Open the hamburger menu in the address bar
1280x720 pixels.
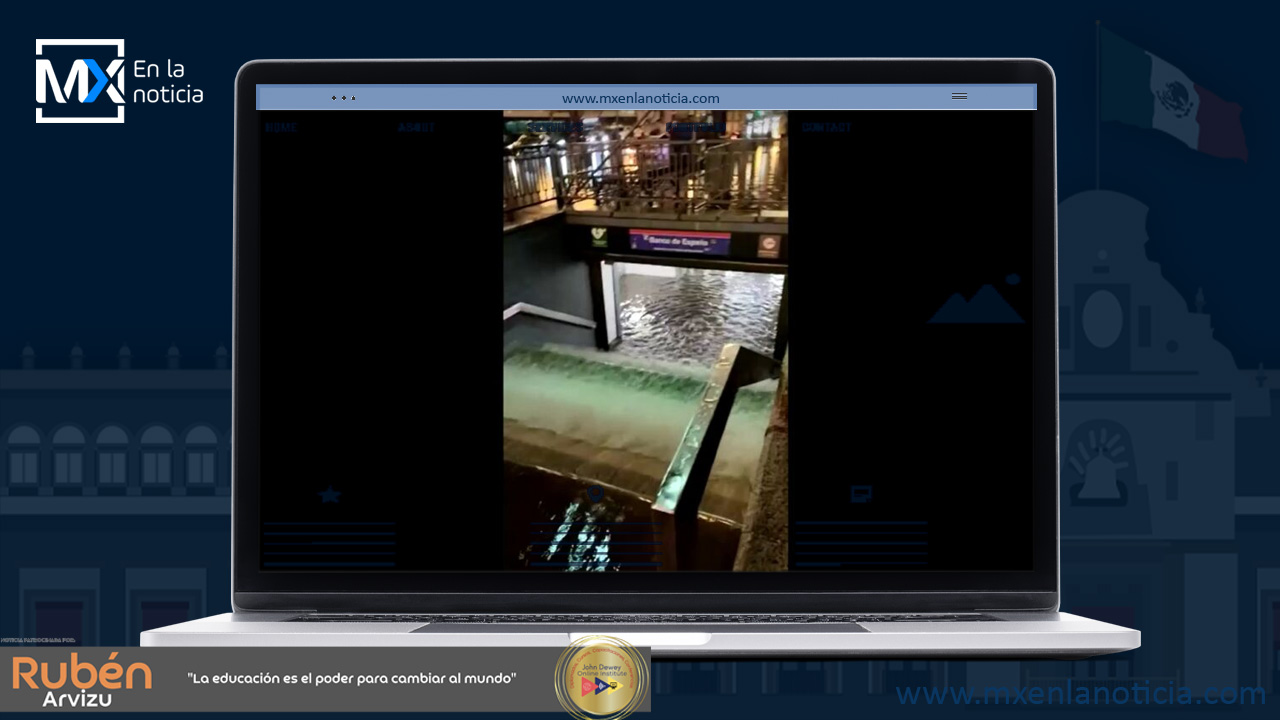point(959,97)
